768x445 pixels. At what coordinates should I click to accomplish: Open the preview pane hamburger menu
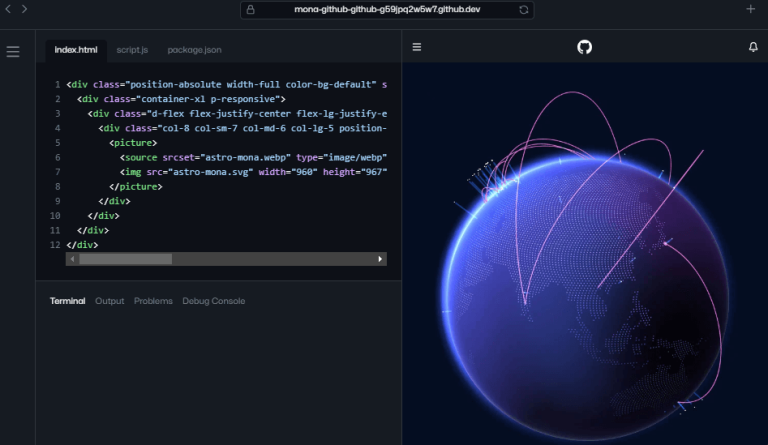click(x=417, y=47)
